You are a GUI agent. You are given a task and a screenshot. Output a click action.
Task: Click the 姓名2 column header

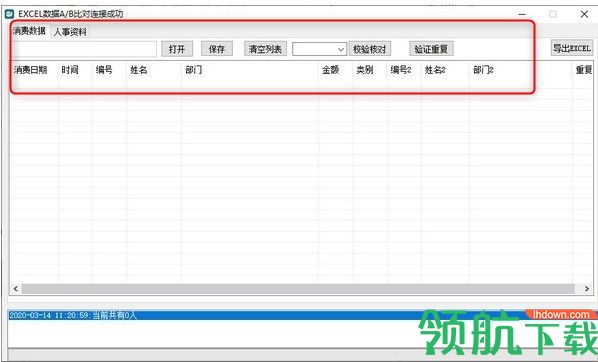(x=445, y=70)
